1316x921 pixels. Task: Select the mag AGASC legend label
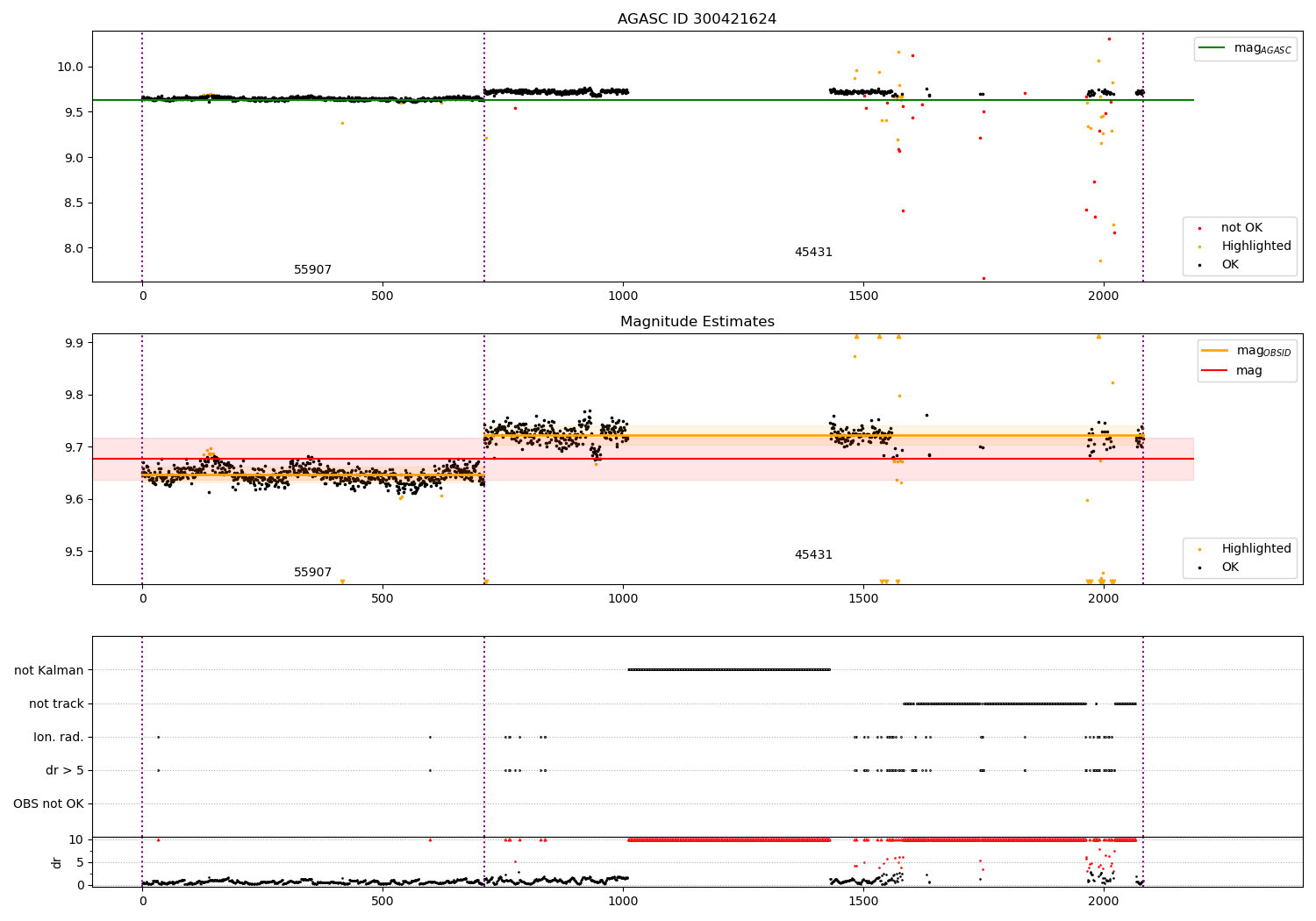tap(1262, 49)
